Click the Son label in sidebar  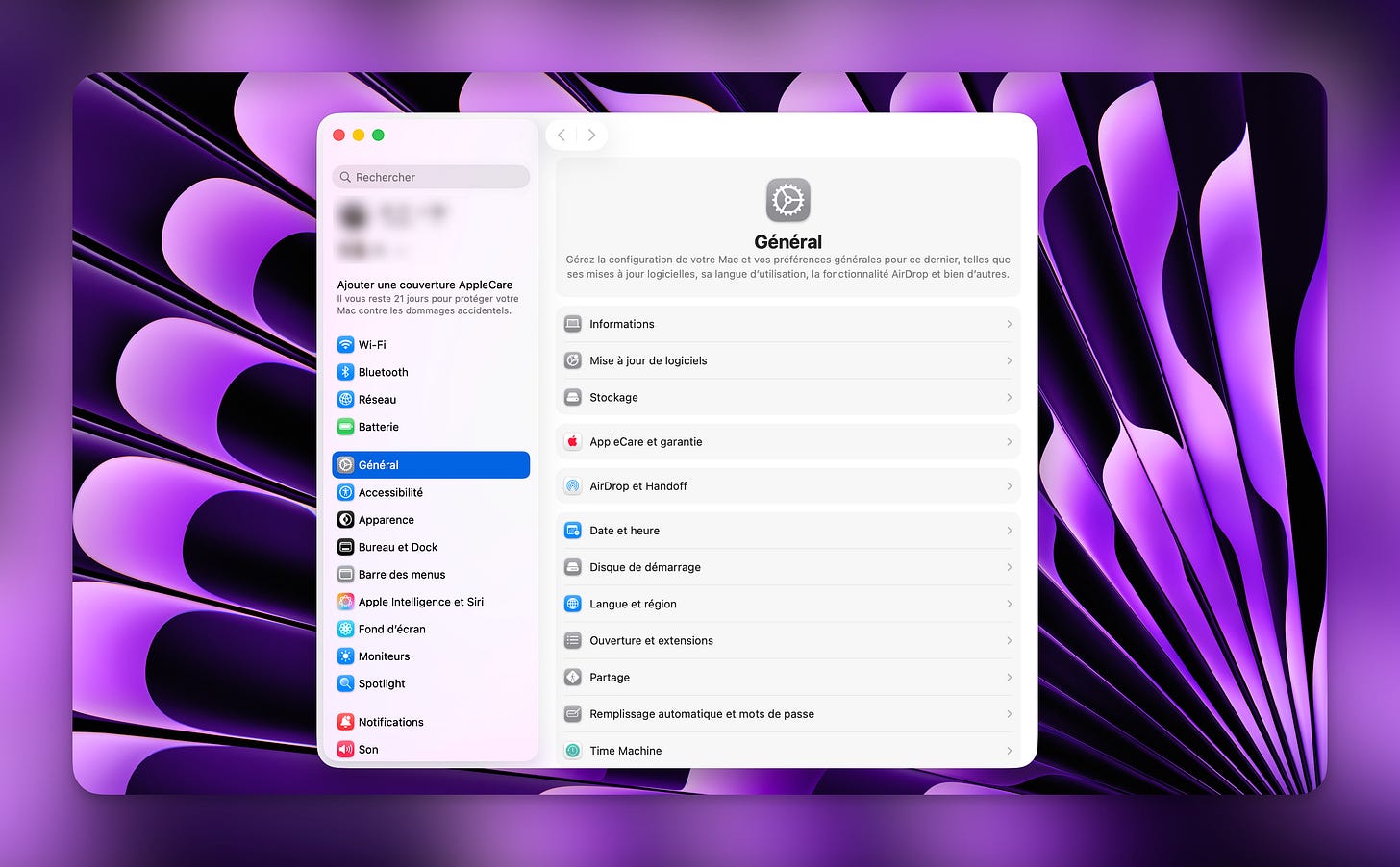(368, 749)
